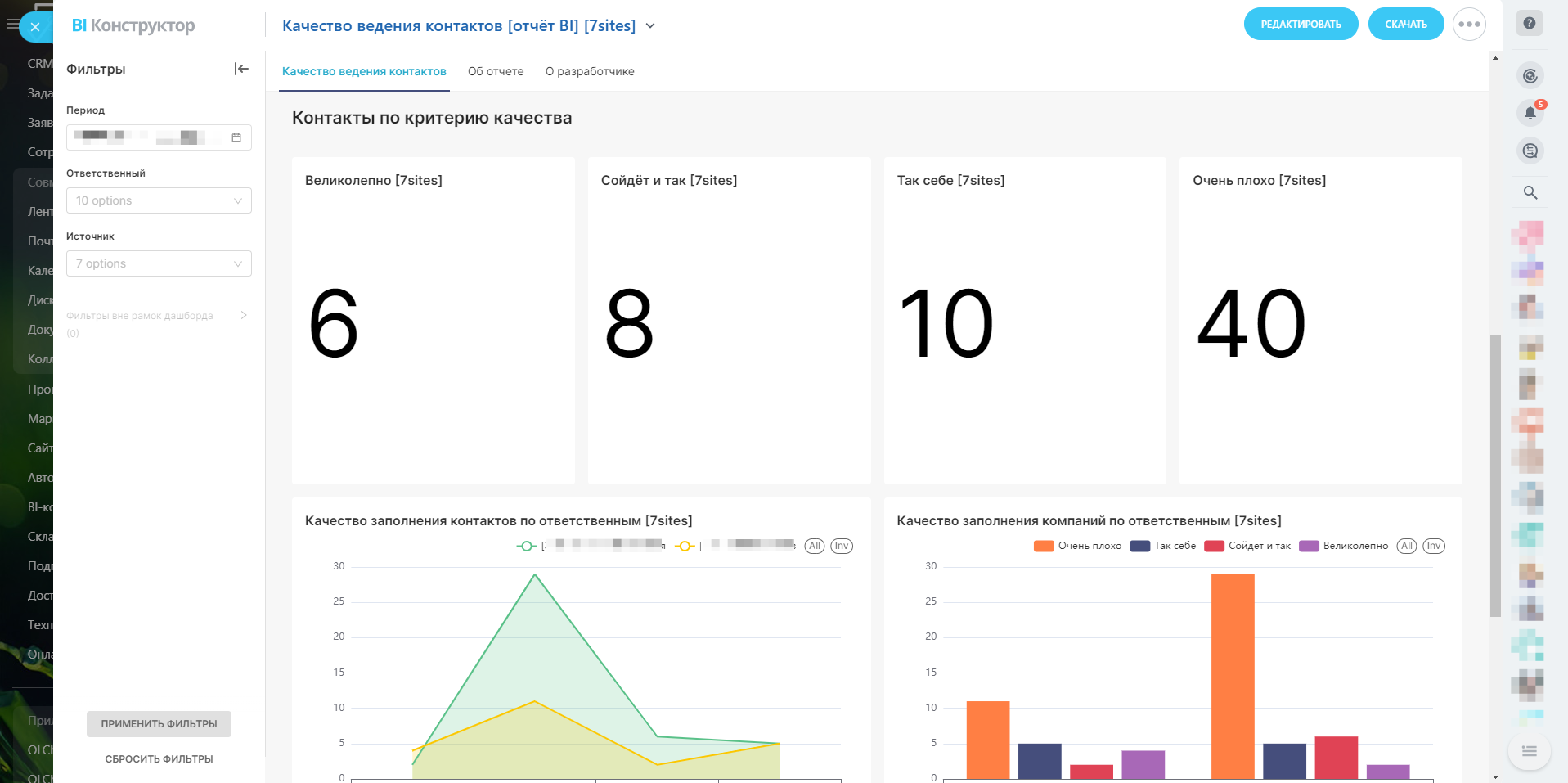Click the calendar icon in Период field
Image resolution: width=1568 pixels, height=783 pixels.
coord(236,137)
